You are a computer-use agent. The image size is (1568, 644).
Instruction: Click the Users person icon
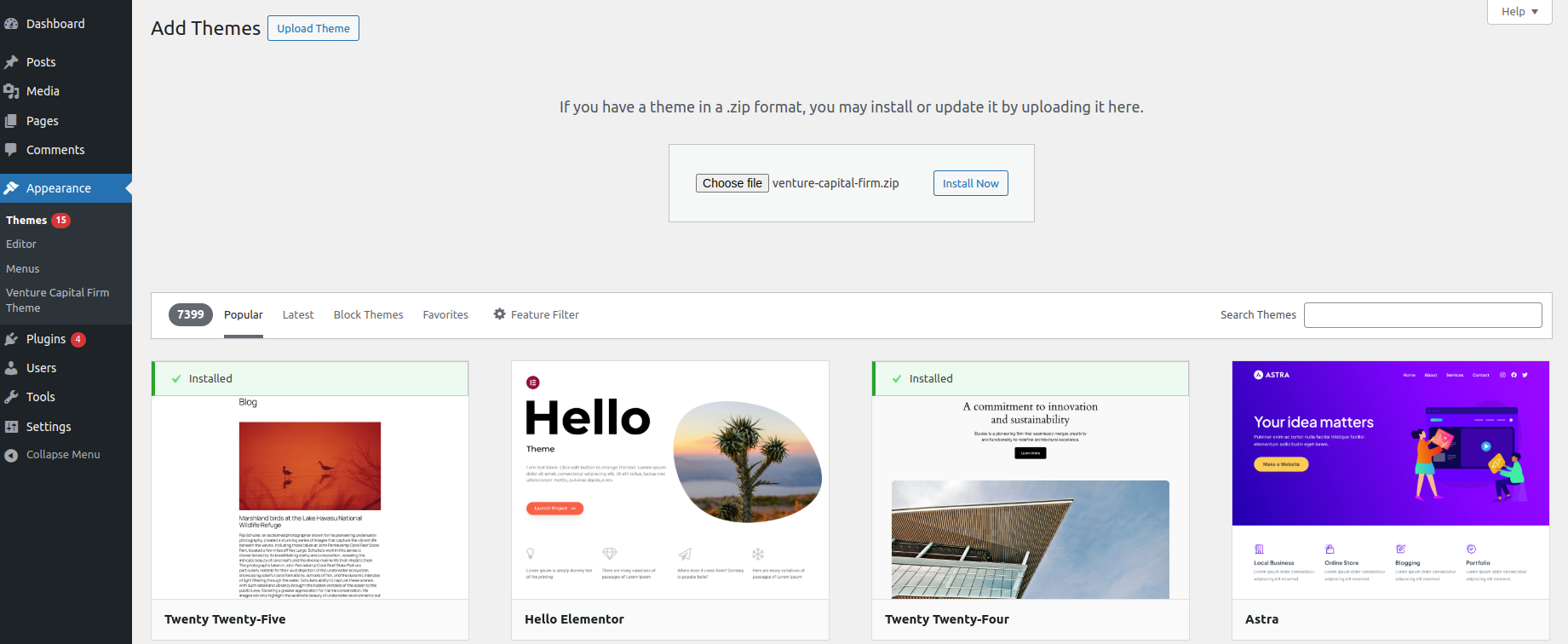point(11,368)
